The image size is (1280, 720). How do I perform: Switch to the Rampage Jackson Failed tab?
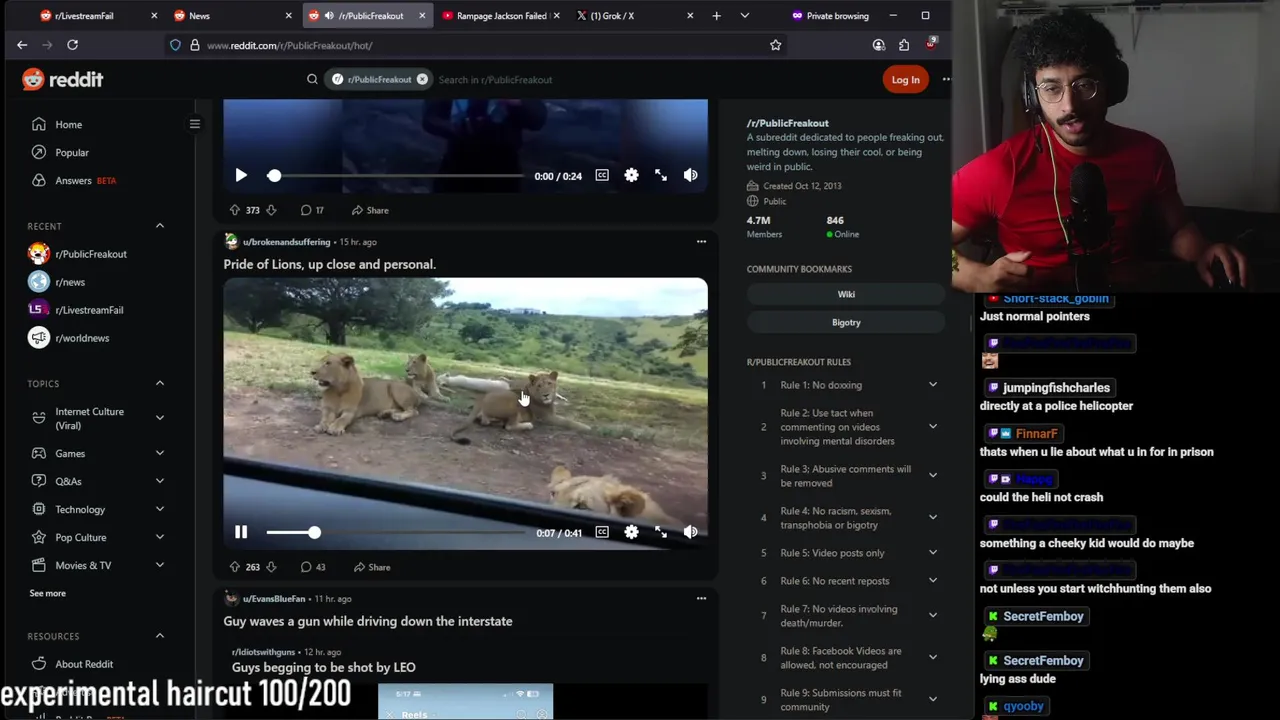[x=499, y=16]
